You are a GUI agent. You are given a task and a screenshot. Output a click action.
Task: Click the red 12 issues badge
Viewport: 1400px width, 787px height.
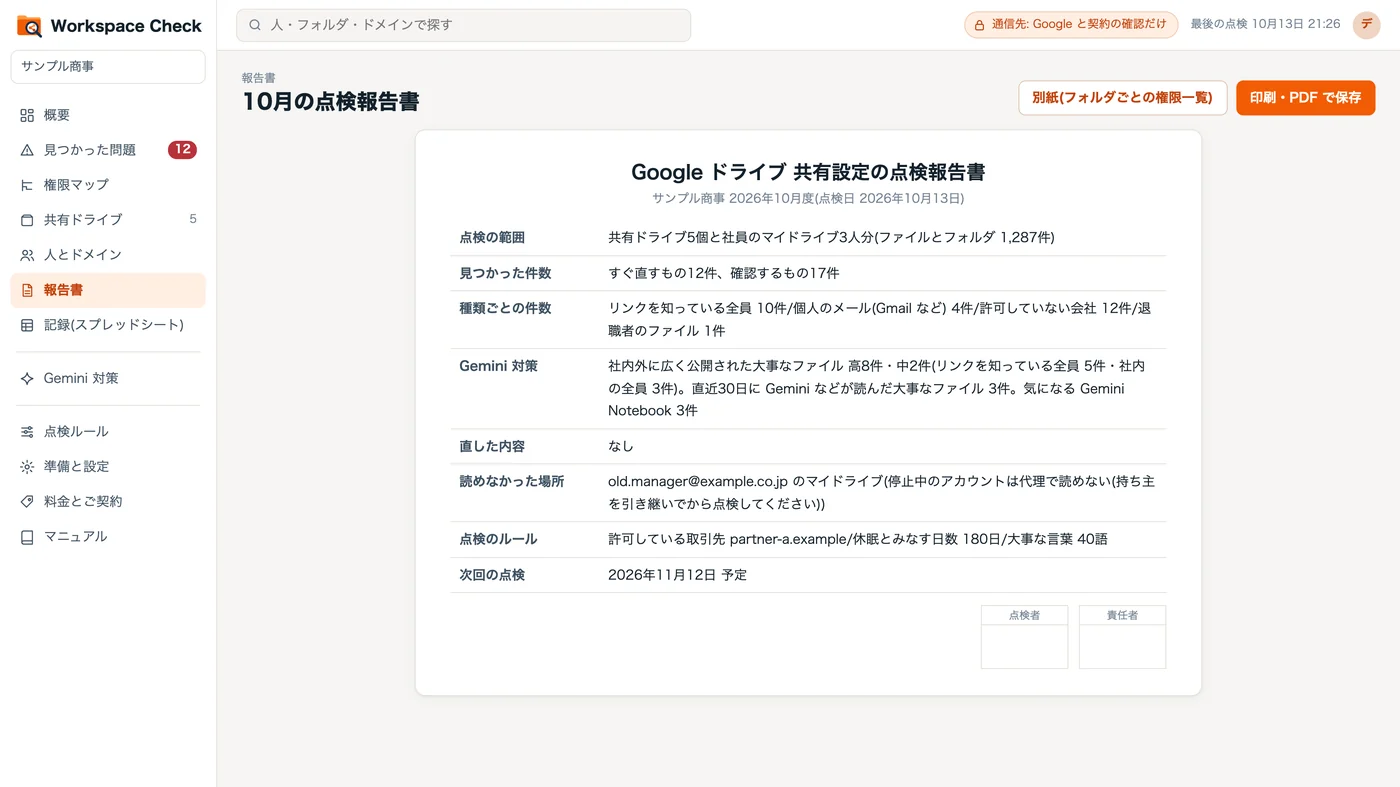point(182,150)
